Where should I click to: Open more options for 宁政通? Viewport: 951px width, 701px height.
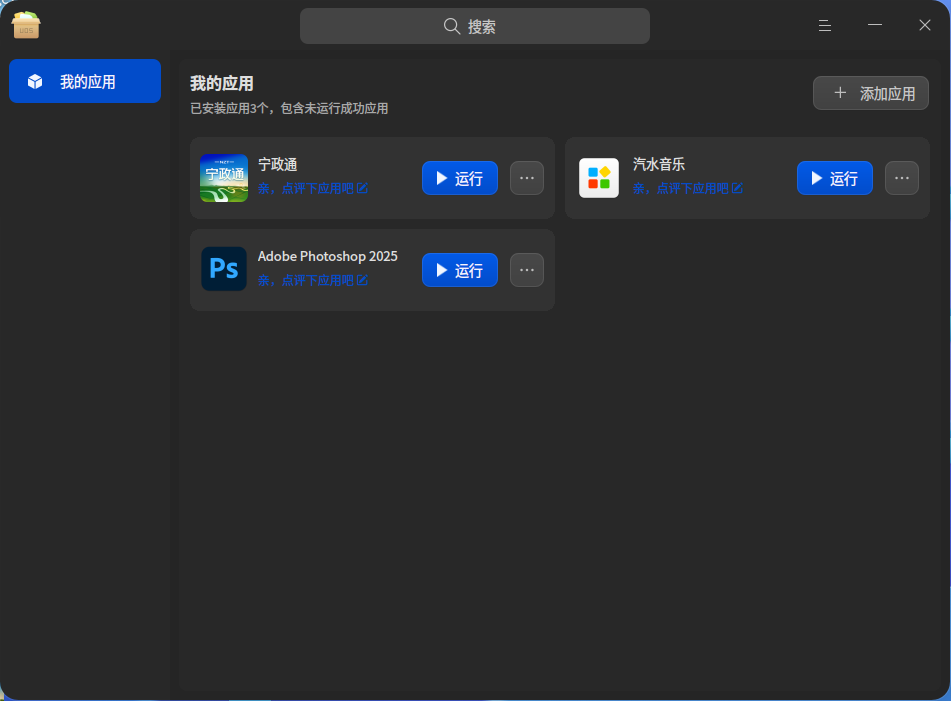point(526,178)
